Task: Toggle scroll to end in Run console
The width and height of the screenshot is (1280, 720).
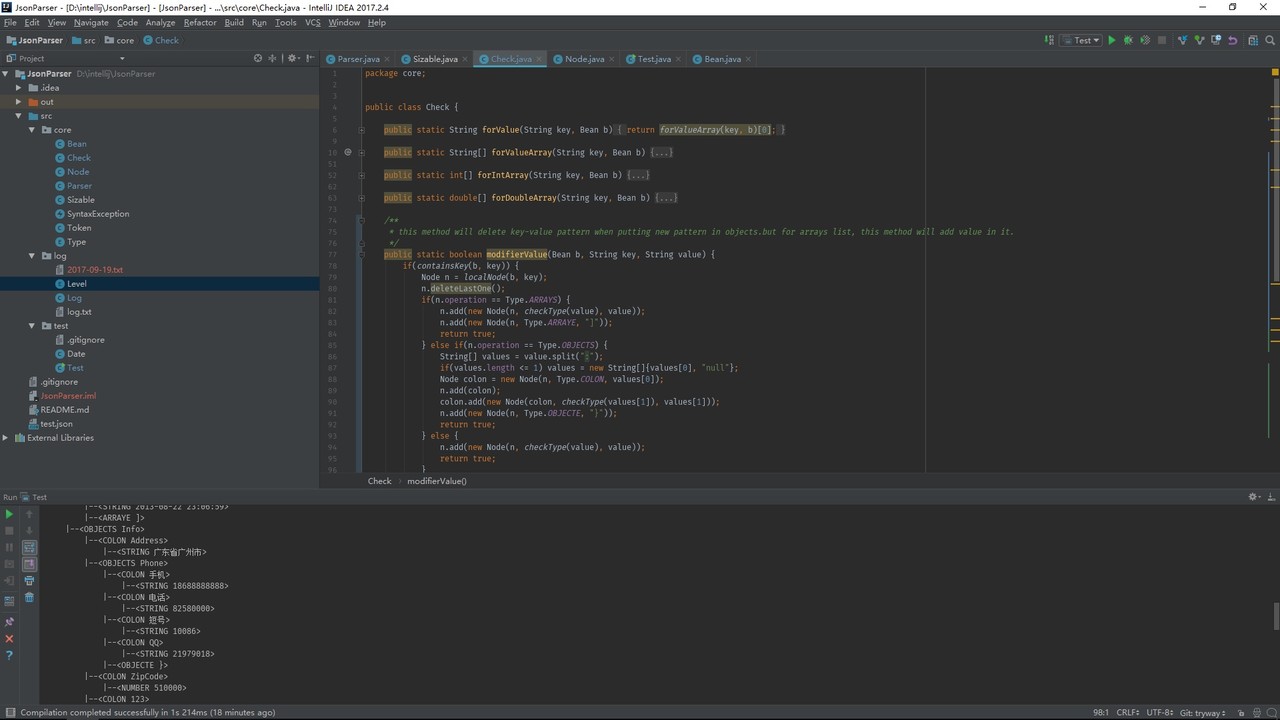Action: coord(29,564)
